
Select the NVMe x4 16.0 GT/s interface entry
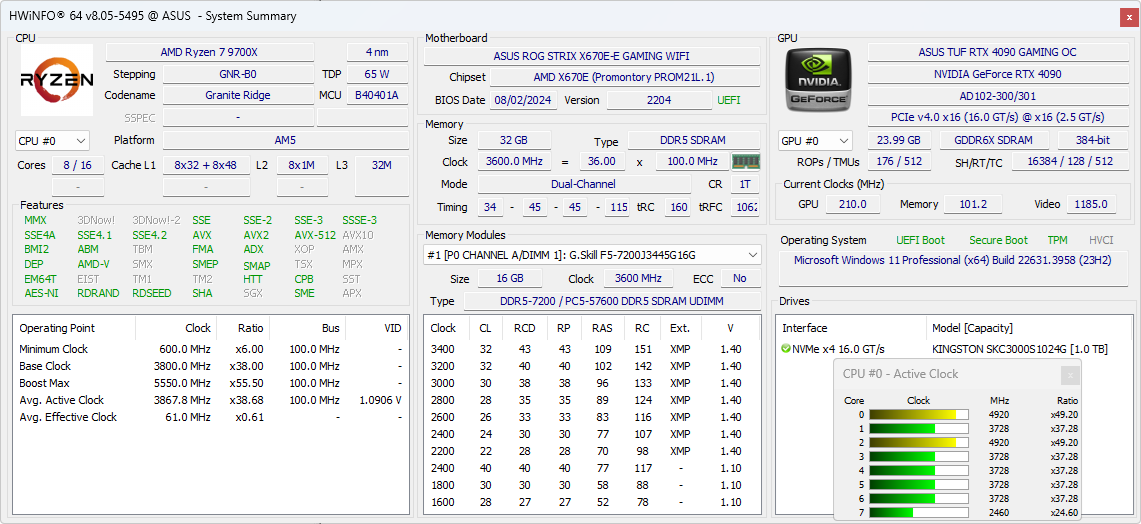838,349
